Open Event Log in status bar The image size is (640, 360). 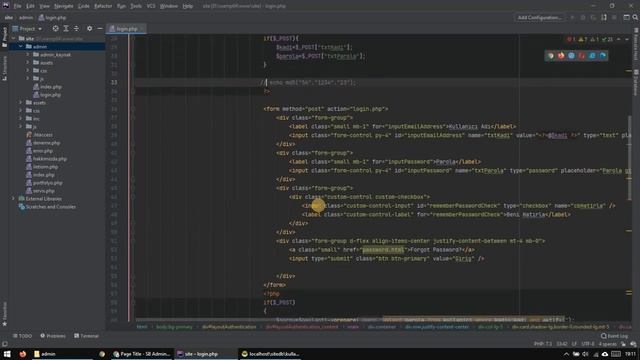614,336
